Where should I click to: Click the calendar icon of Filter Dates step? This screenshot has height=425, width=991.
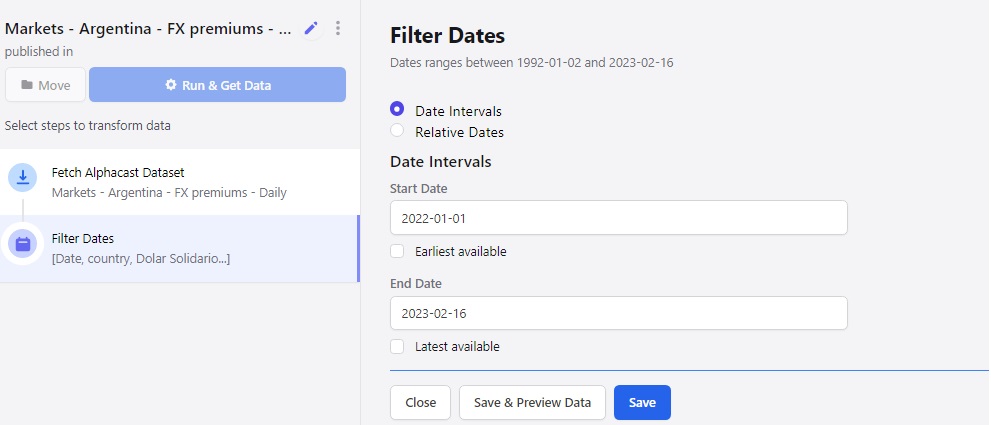tap(23, 243)
